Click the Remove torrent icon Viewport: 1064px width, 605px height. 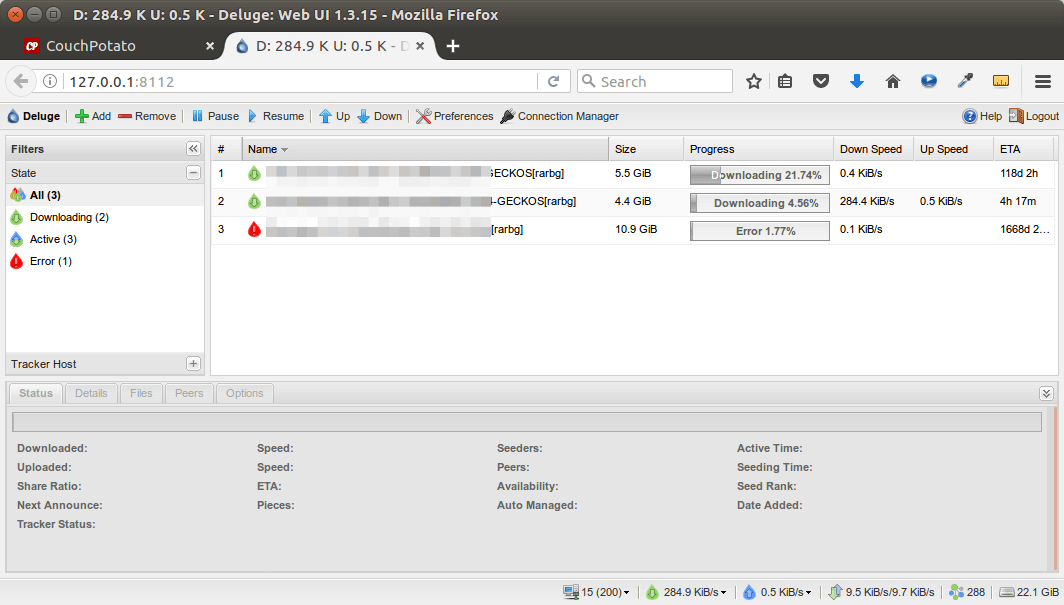(125, 116)
